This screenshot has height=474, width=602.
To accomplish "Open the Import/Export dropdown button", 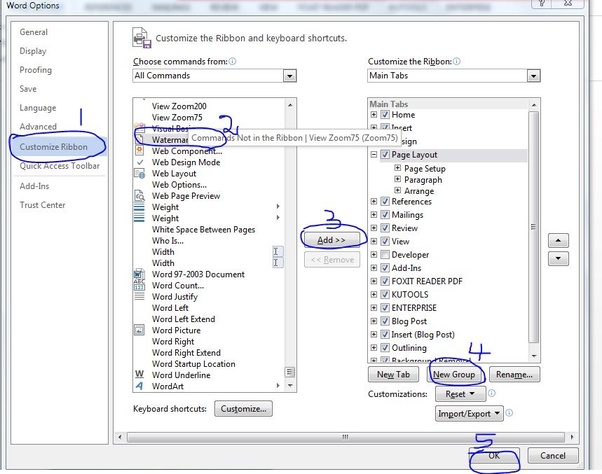I will (469, 414).
